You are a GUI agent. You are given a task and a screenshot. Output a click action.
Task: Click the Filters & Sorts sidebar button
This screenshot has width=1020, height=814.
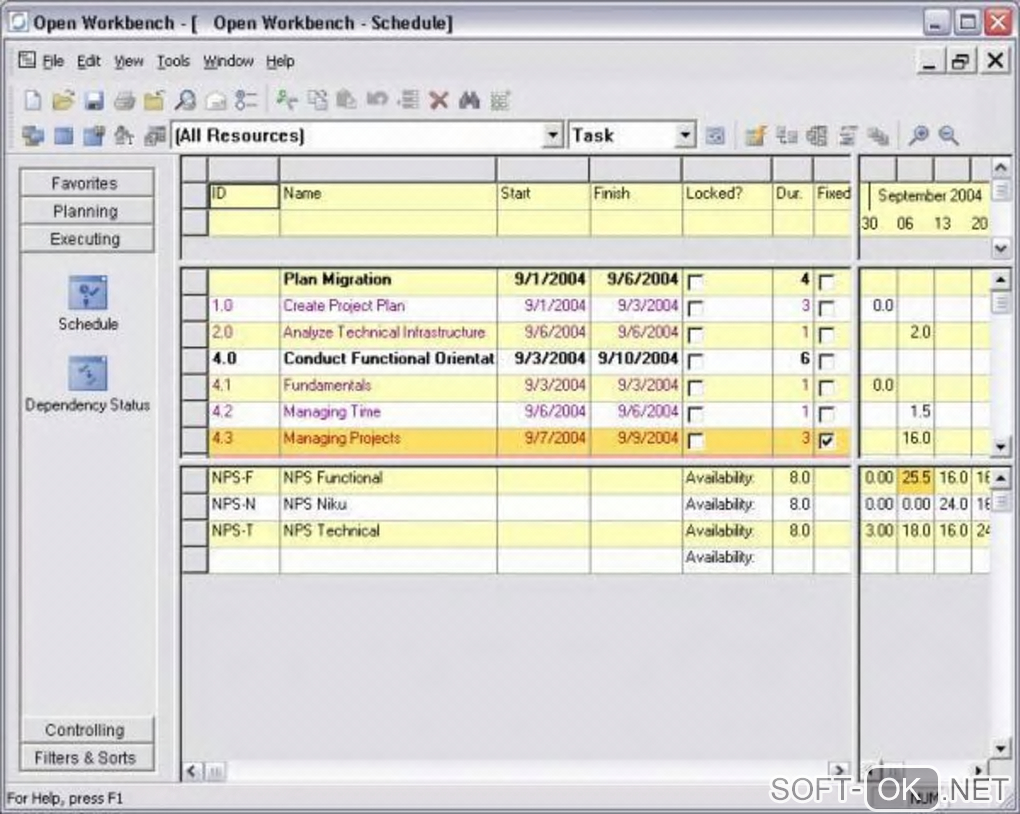coord(87,757)
